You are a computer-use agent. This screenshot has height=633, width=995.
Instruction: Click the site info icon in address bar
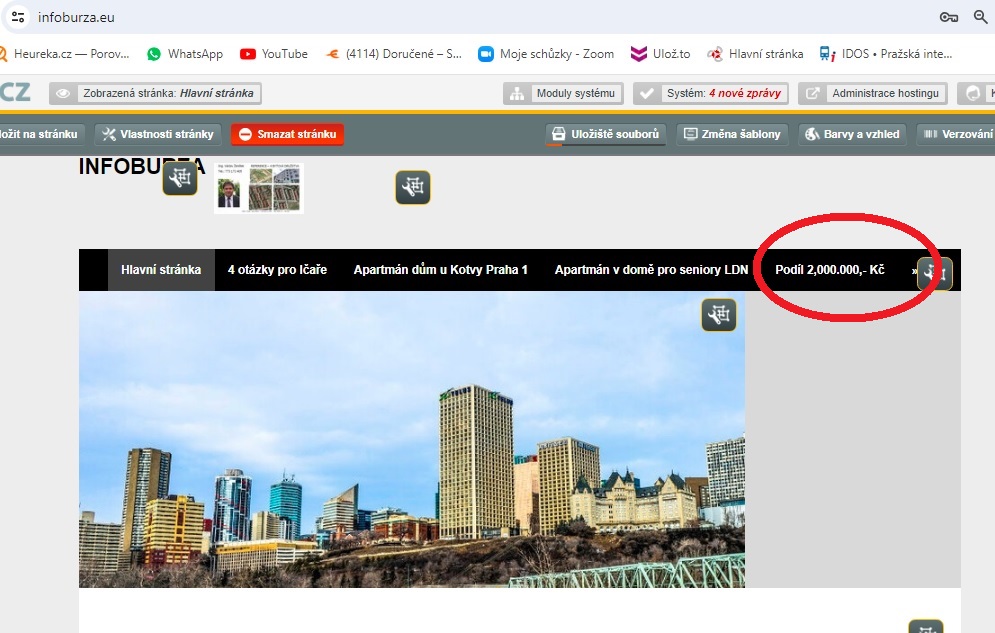click(17, 17)
